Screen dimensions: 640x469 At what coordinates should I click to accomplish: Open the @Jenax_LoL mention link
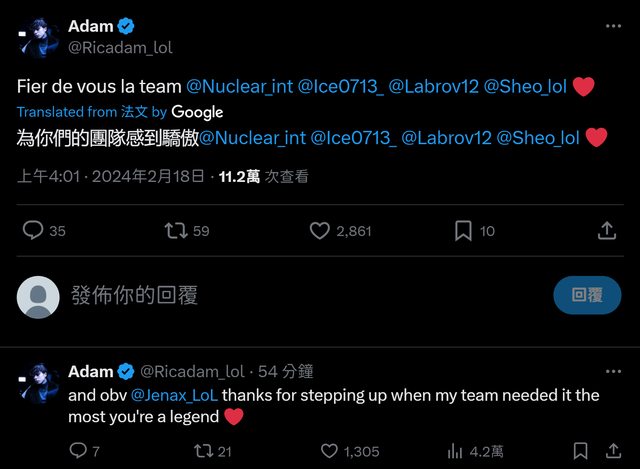tap(169, 395)
